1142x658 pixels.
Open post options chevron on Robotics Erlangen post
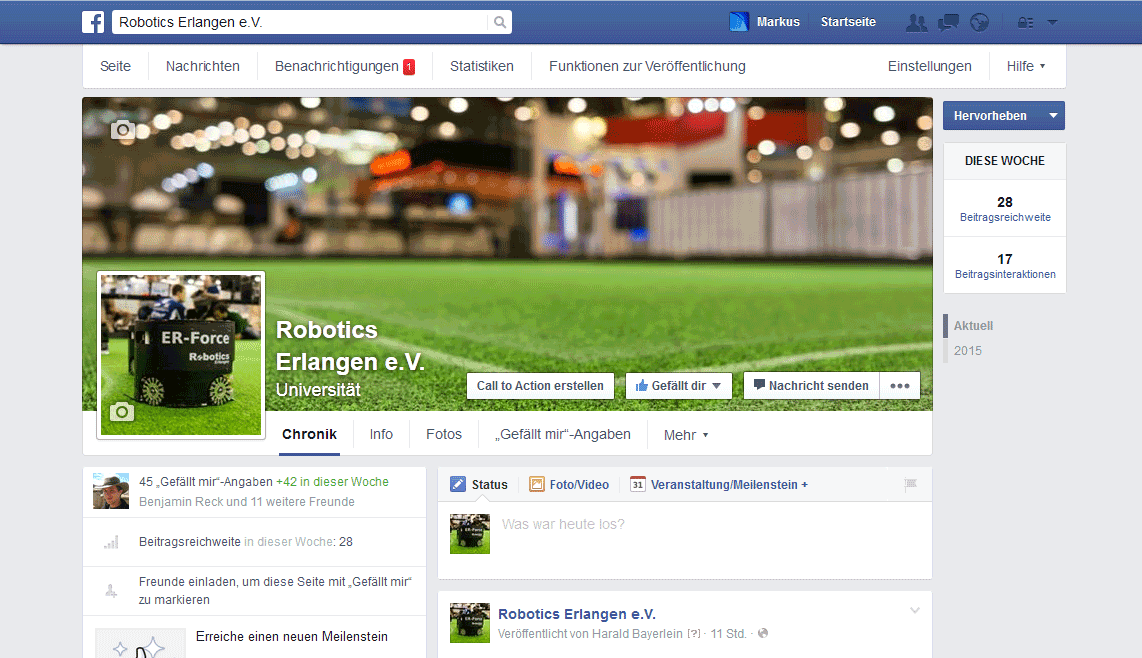[x=915, y=611]
